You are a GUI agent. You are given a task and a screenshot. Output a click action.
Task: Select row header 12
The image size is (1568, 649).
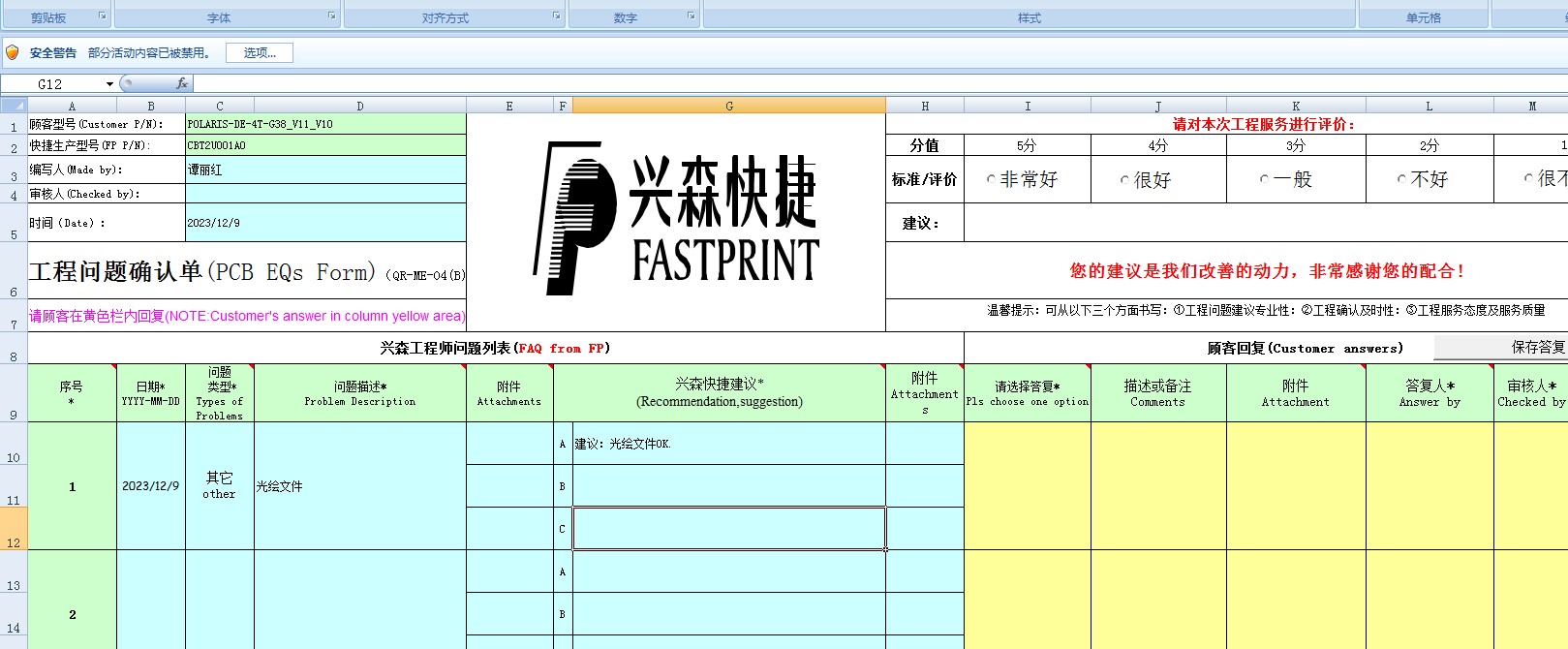point(14,529)
